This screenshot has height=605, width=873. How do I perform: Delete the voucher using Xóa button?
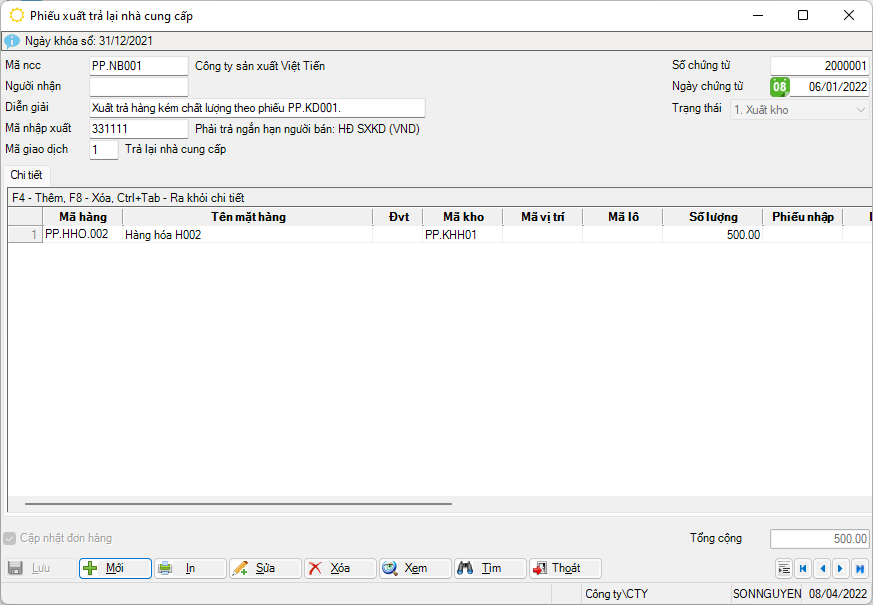tap(340, 568)
